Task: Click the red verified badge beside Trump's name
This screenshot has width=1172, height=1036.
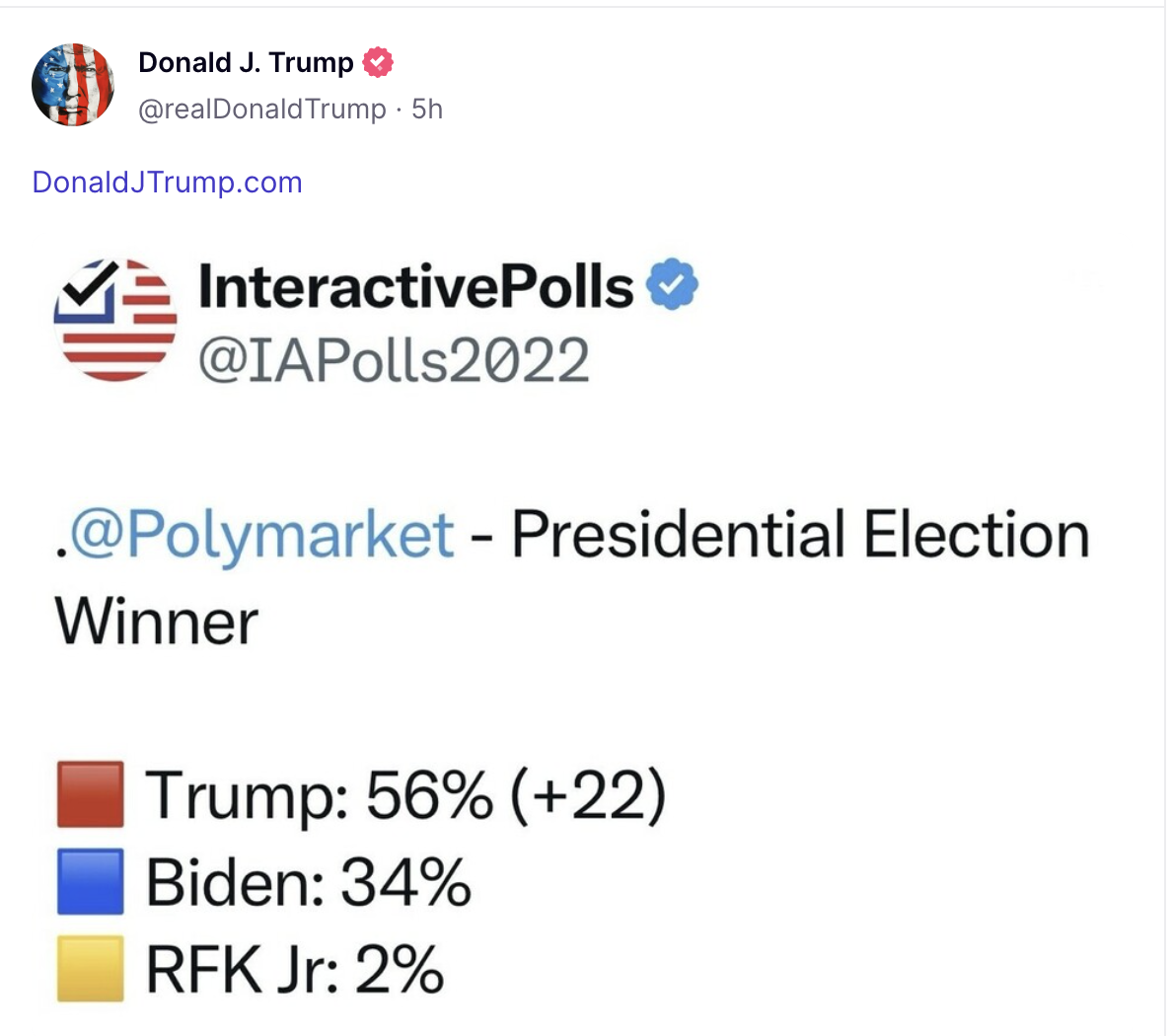Action: click(378, 62)
